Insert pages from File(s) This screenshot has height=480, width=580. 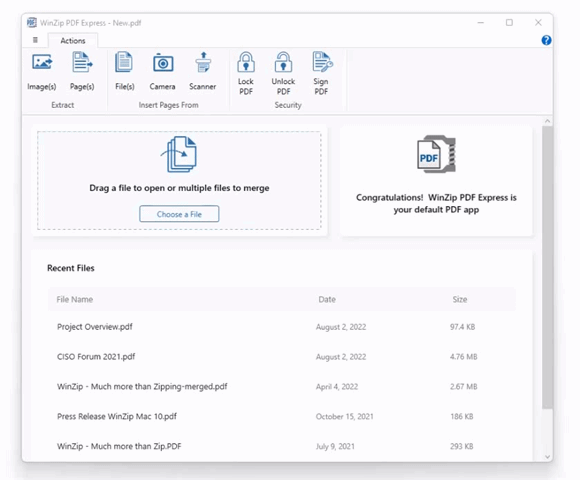click(x=125, y=71)
